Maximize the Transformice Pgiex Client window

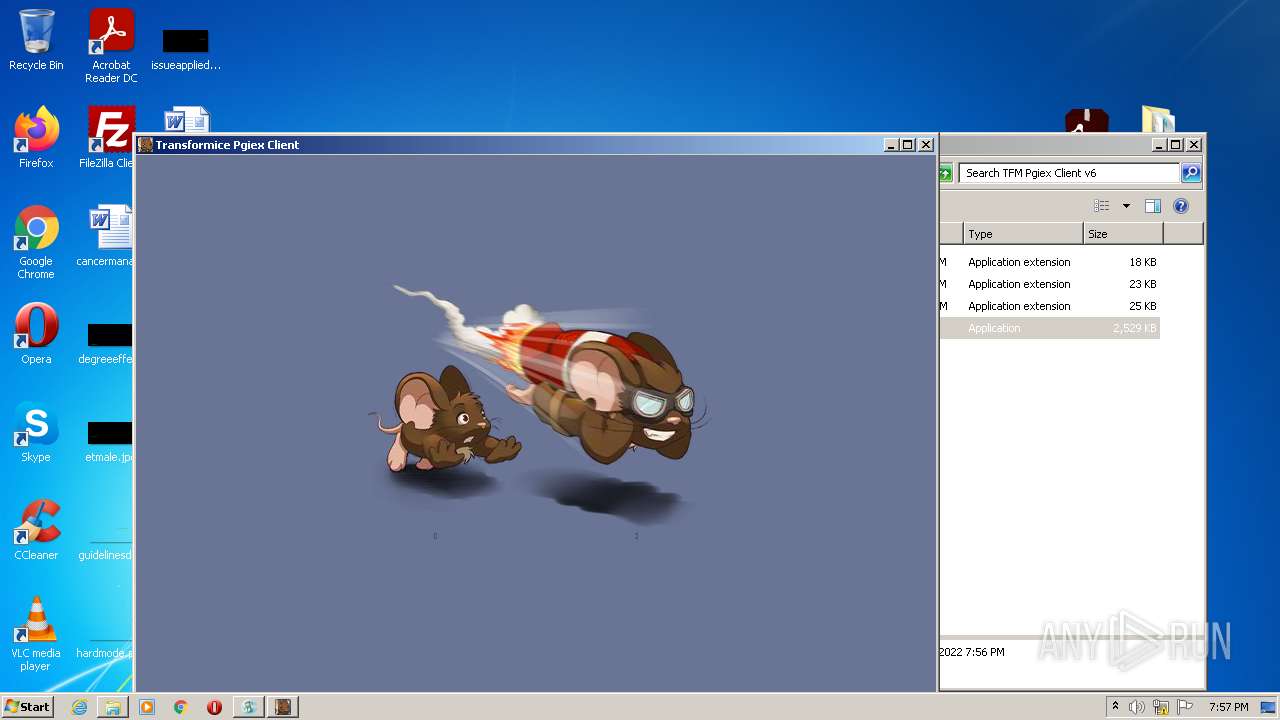pyautogui.click(x=908, y=145)
